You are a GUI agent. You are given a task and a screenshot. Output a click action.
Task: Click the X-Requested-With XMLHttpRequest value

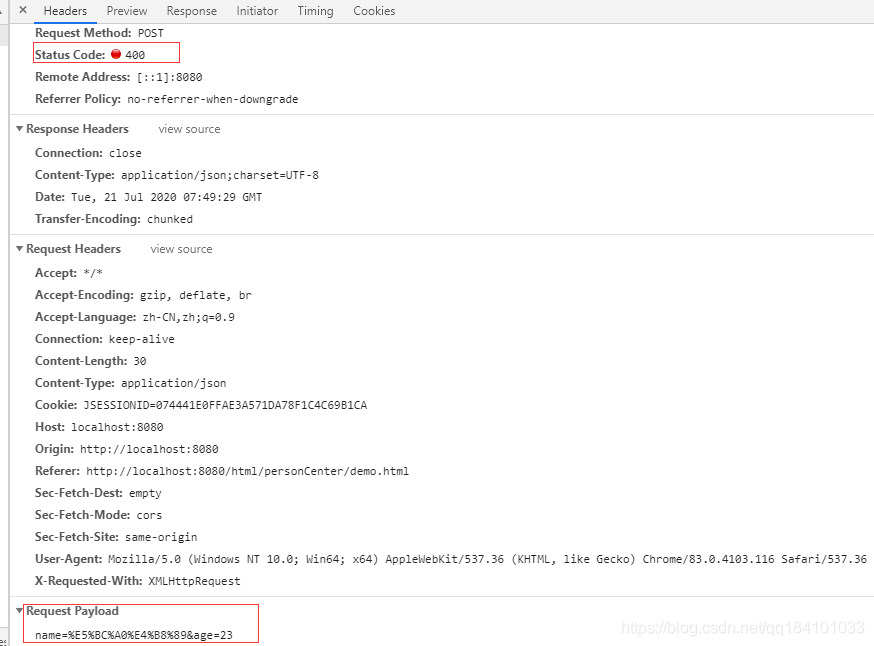tap(194, 581)
